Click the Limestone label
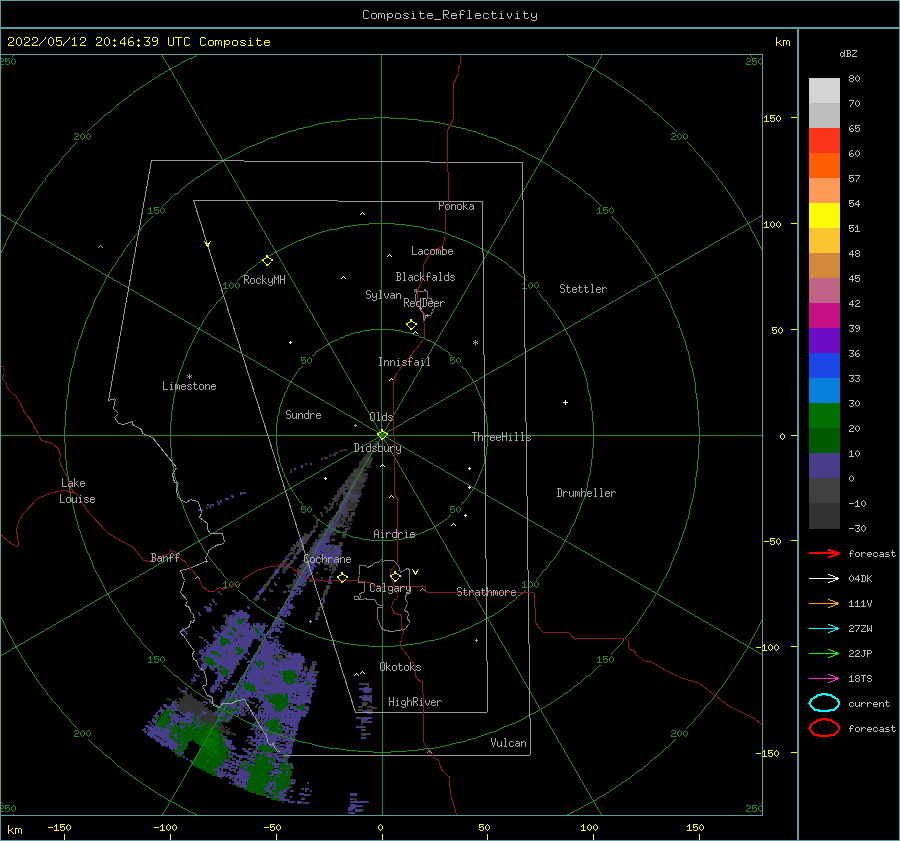Viewport: 900px width, 841px height. (189, 386)
